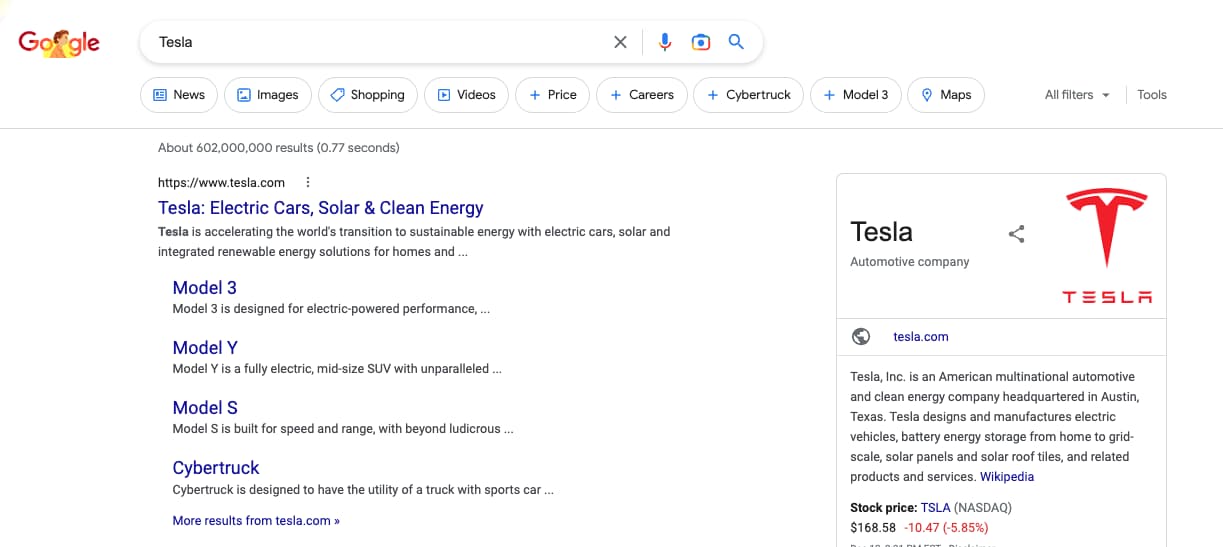Open the TSLA stock ticker link
This screenshot has height=547, width=1223.
936,507
